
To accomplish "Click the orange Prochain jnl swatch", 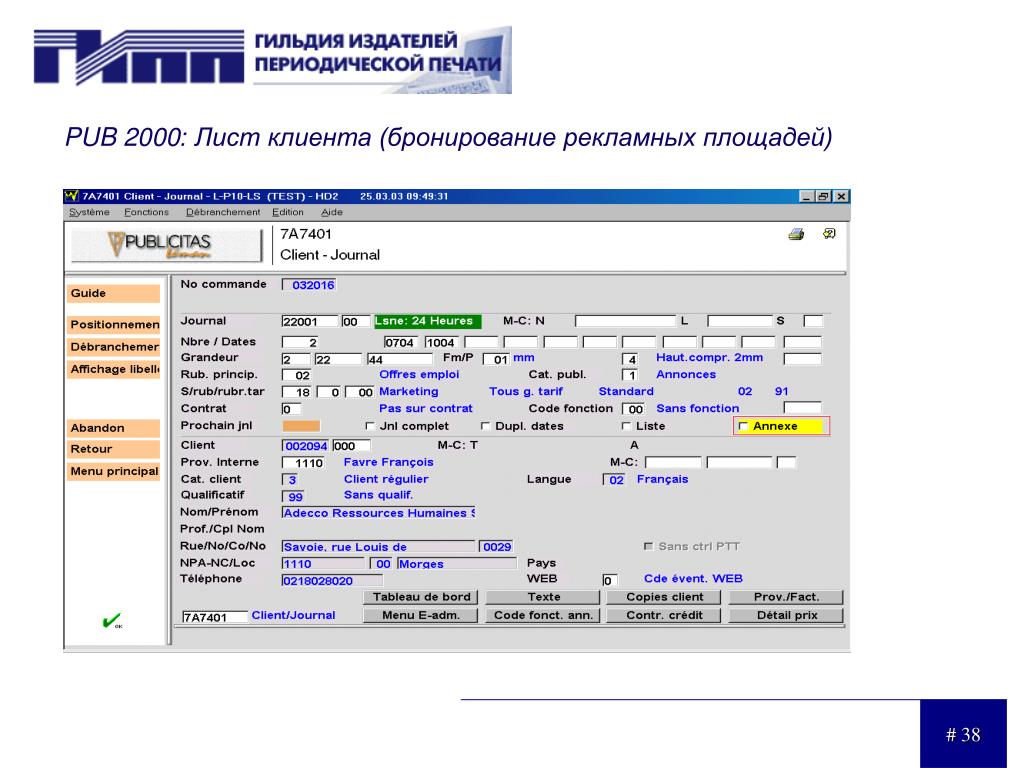I will [x=301, y=426].
